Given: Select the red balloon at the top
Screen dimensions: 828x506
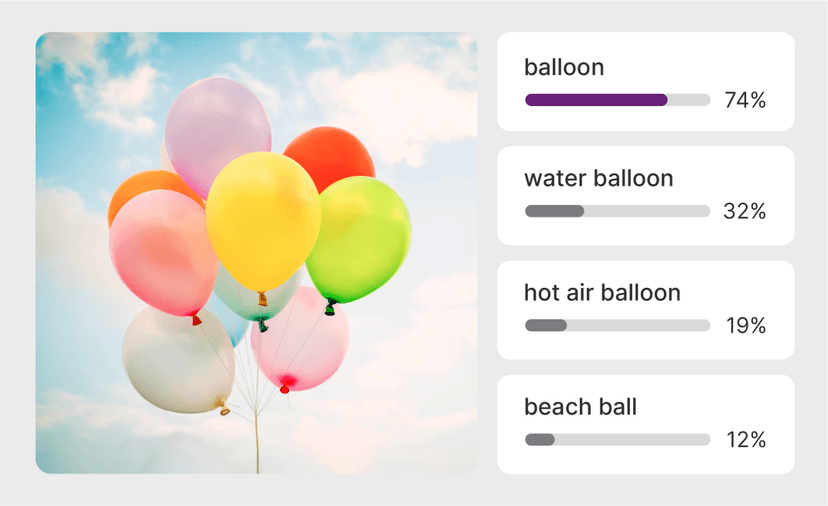Looking at the screenshot, I should [x=332, y=155].
